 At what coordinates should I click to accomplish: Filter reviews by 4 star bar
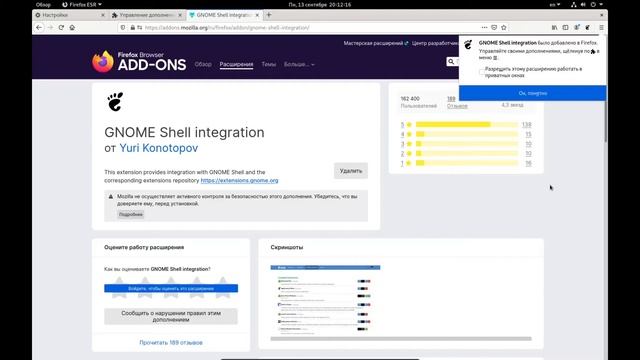pos(467,134)
